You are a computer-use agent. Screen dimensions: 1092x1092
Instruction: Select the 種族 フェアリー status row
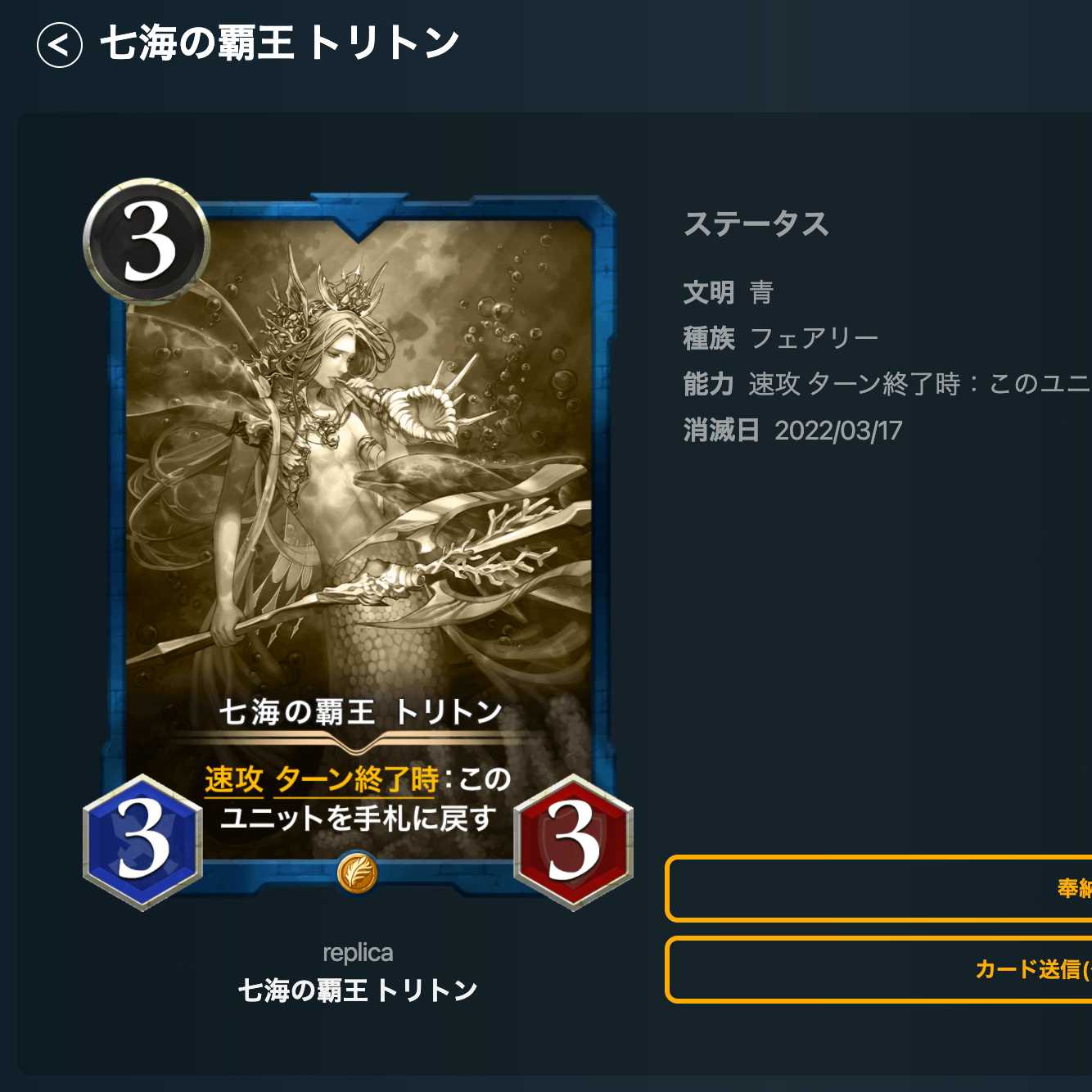[781, 338]
